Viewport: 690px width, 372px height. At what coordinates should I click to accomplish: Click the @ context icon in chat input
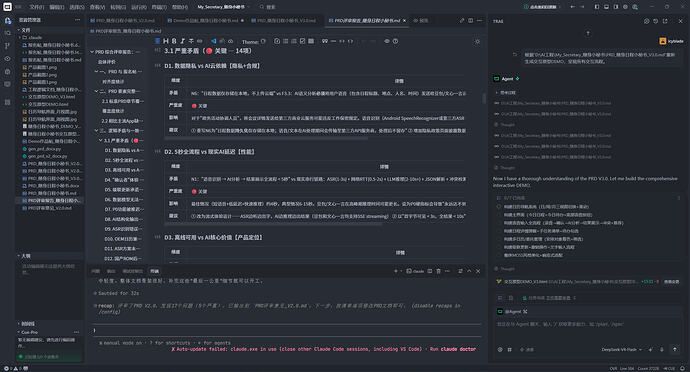coord(500,349)
